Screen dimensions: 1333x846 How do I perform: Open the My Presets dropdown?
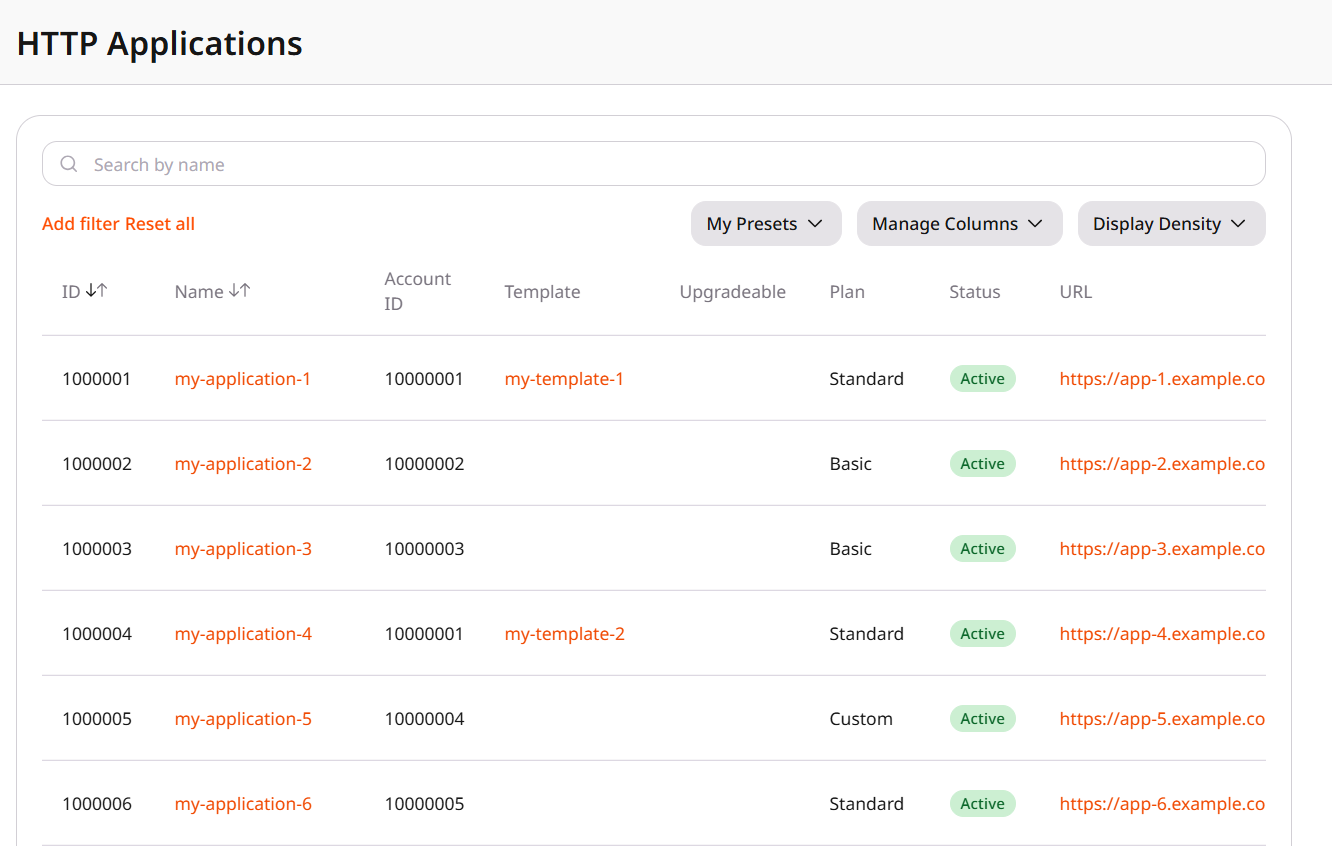click(766, 224)
